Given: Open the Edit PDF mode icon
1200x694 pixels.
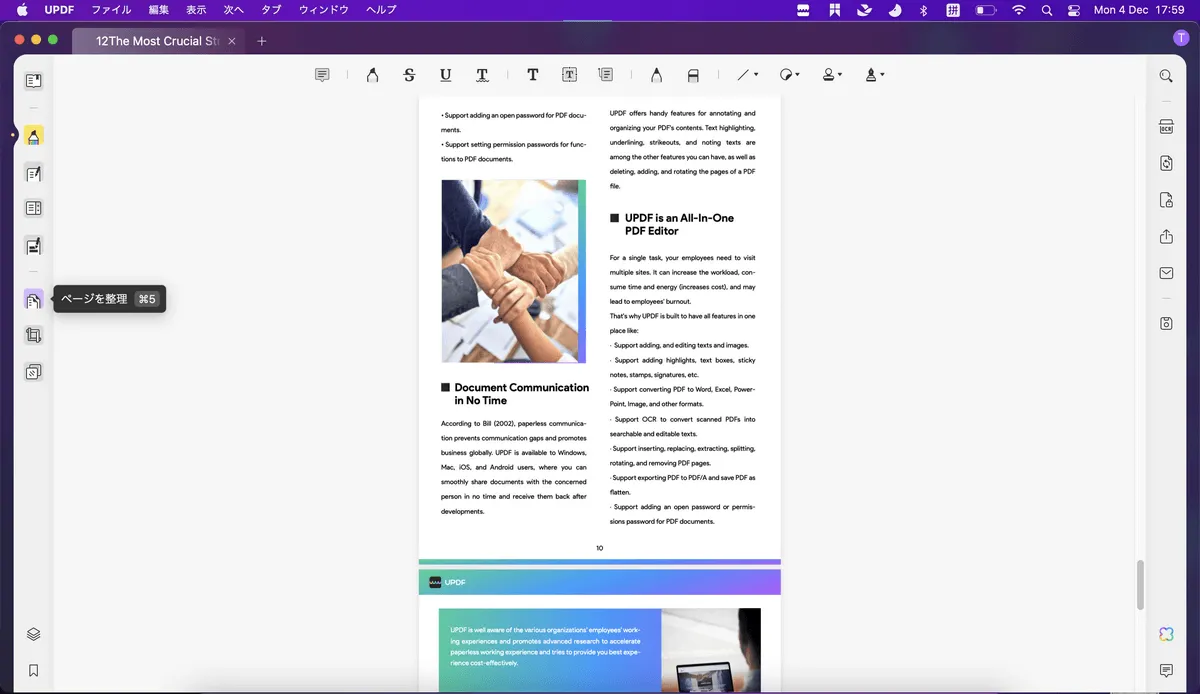Looking at the screenshot, I should 33,174.
